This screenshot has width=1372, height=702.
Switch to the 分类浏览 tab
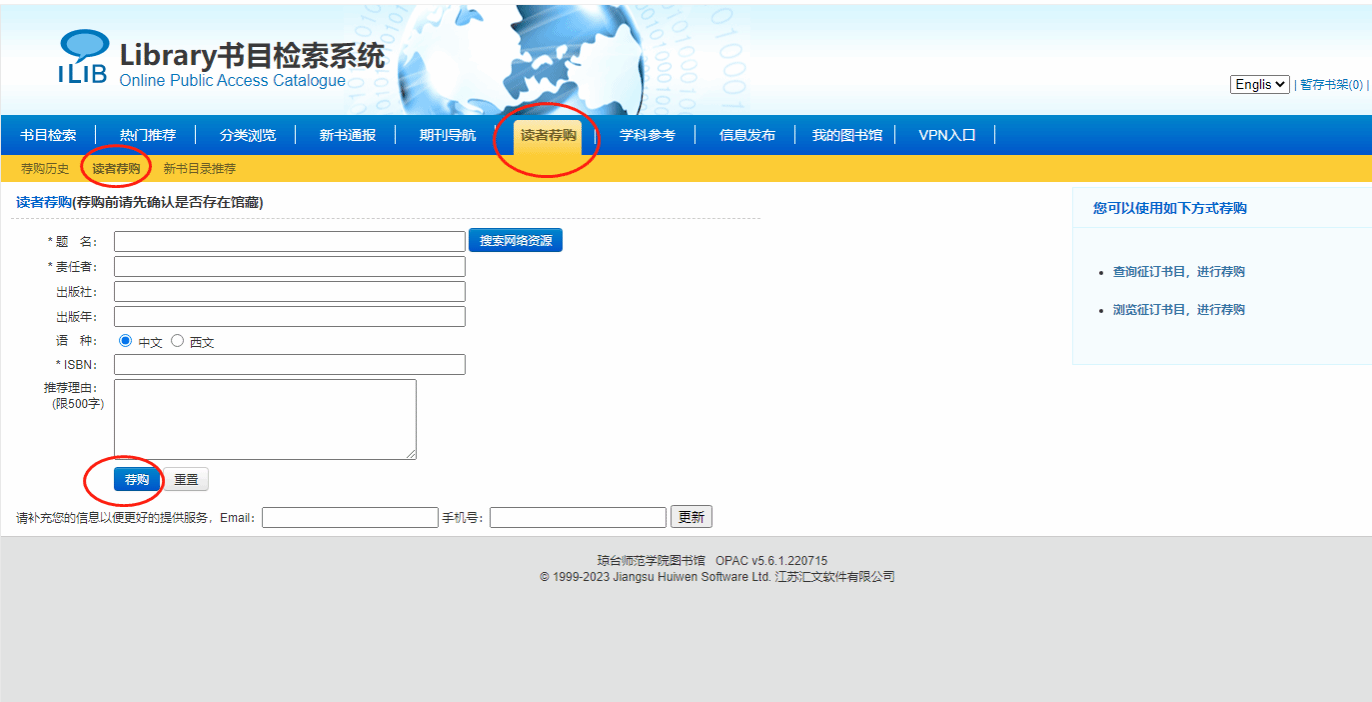click(x=247, y=136)
